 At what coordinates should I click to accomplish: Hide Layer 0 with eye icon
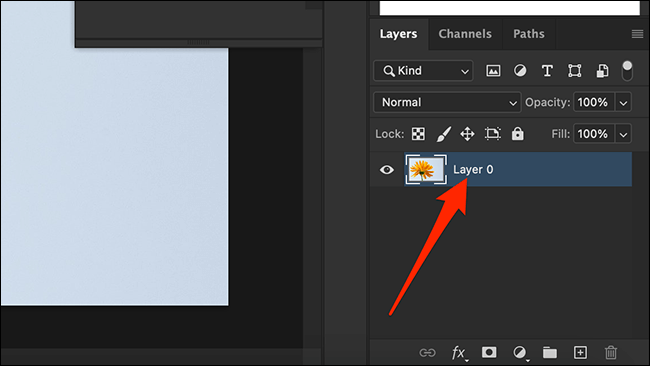pos(387,170)
